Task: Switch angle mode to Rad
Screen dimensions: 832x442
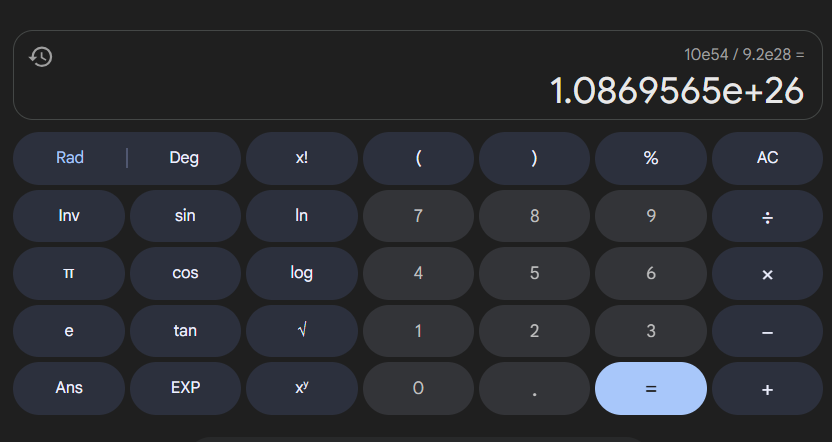Action: pos(70,158)
